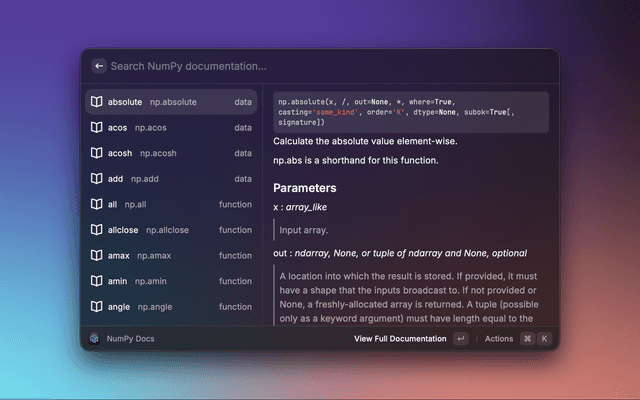Screen dimensions: 640x400
Task: Click the book icon beside acosh
Action: tap(96, 153)
